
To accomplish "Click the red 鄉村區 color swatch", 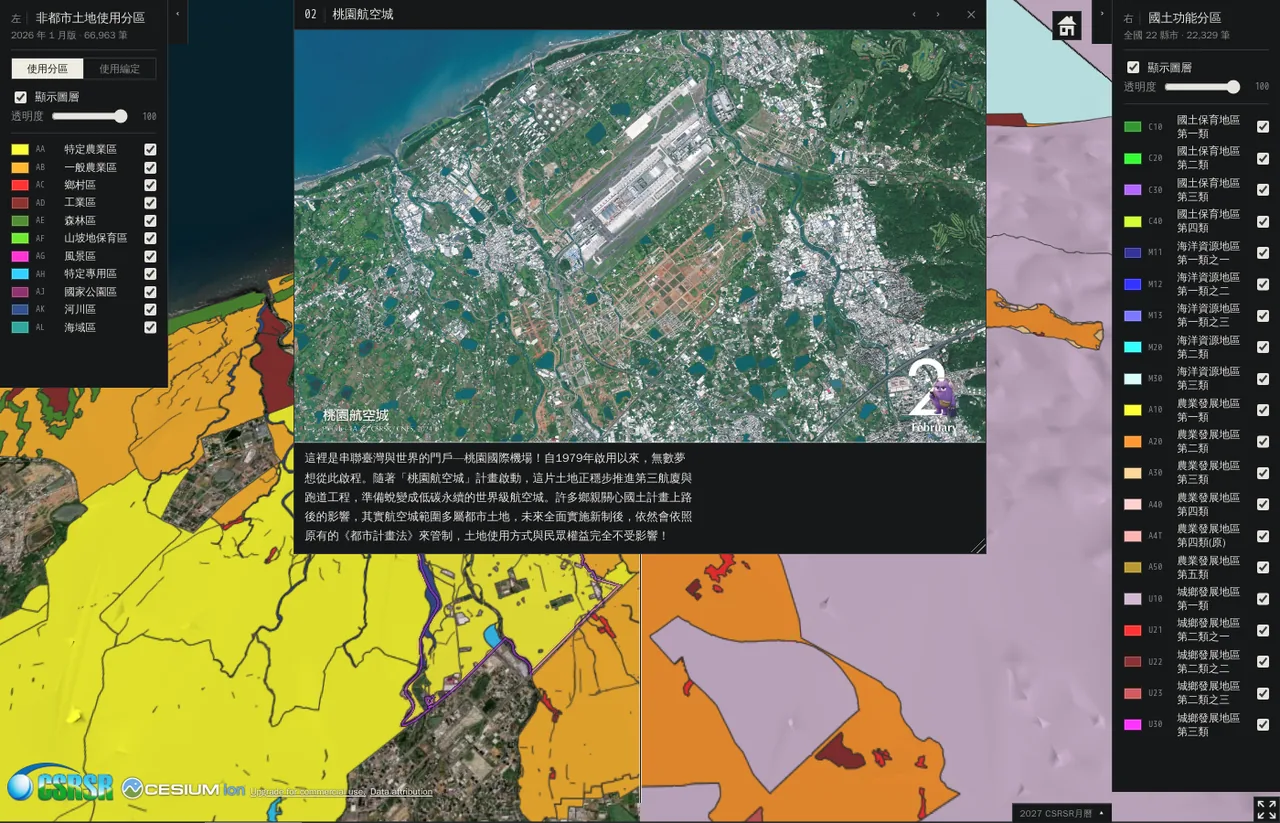I will click(x=20, y=185).
